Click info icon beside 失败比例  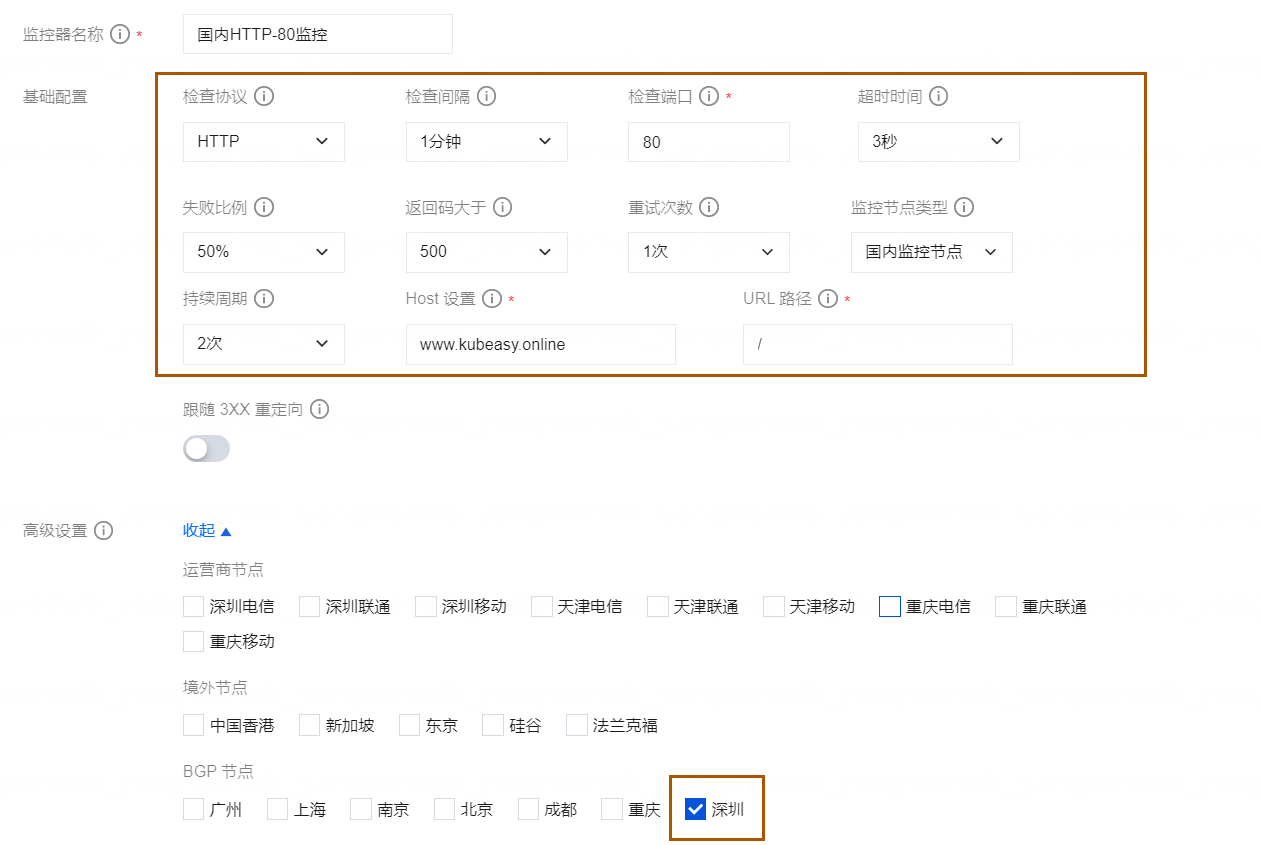(x=264, y=207)
